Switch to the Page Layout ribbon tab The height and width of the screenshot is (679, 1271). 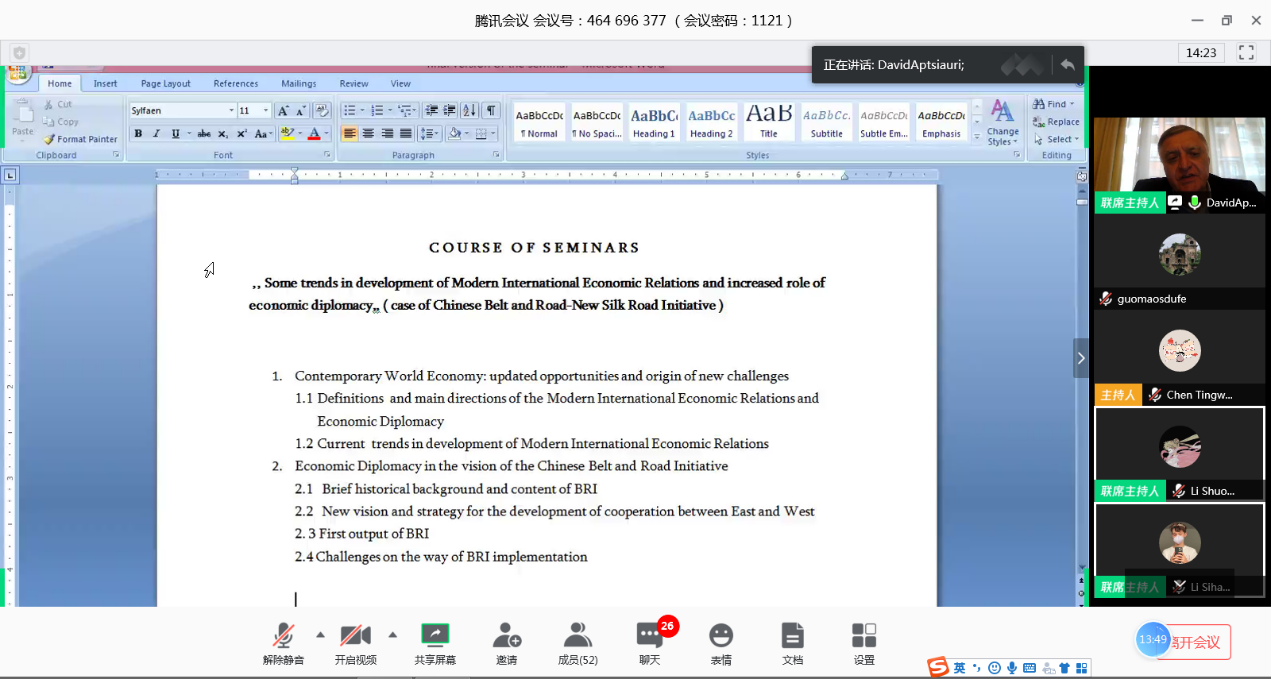pyautogui.click(x=165, y=84)
